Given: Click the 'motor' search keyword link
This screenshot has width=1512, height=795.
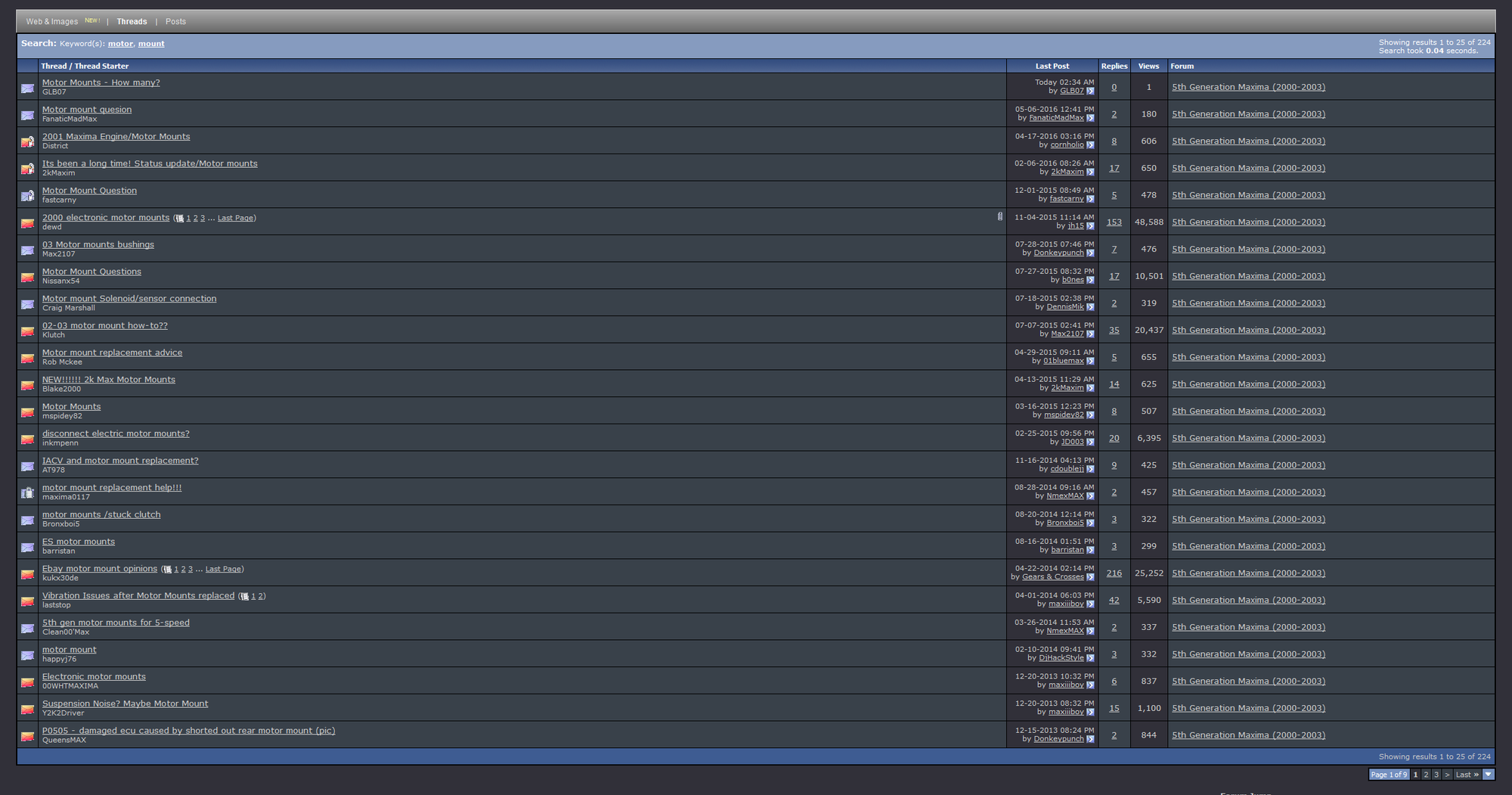Looking at the screenshot, I should (x=120, y=44).
